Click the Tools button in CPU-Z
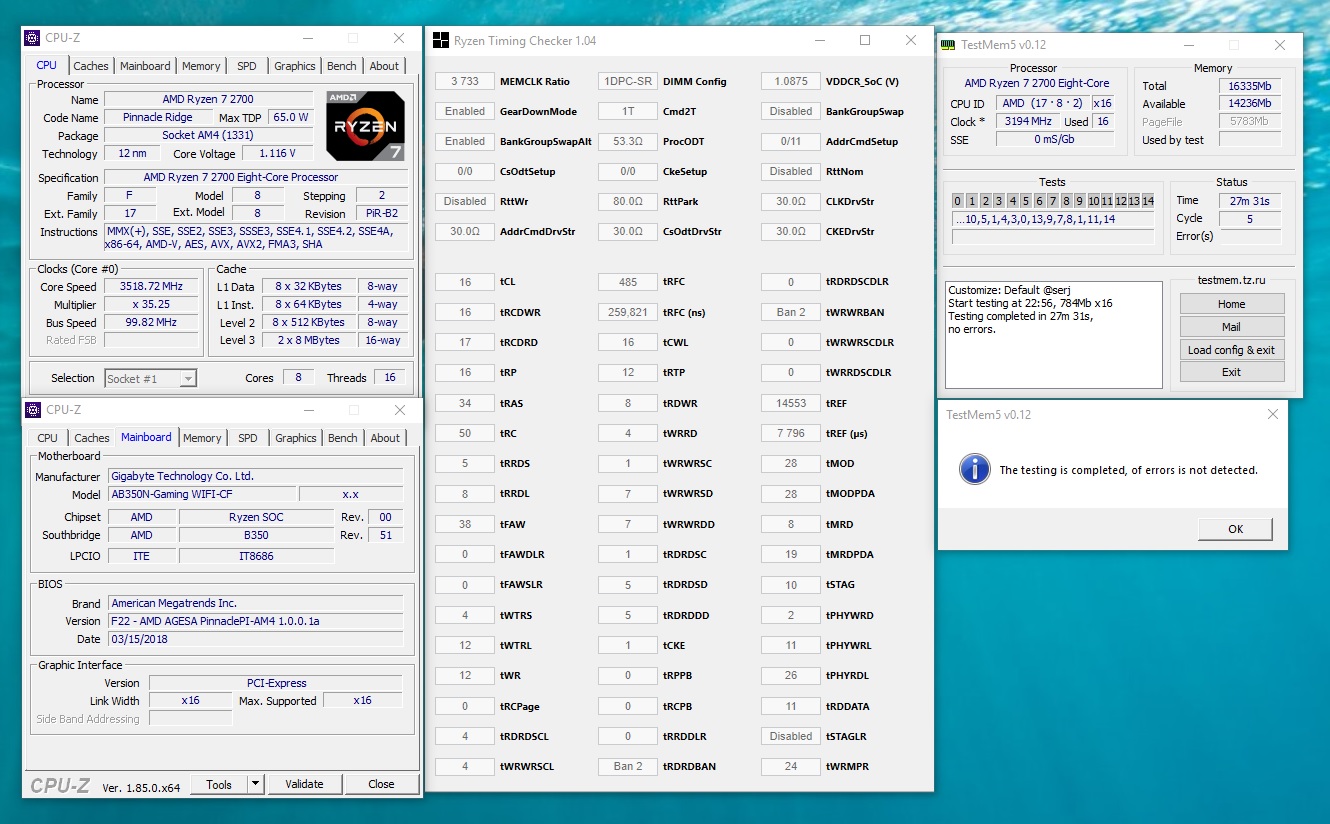Screen dimensions: 1330x824 tap(219, 785)
